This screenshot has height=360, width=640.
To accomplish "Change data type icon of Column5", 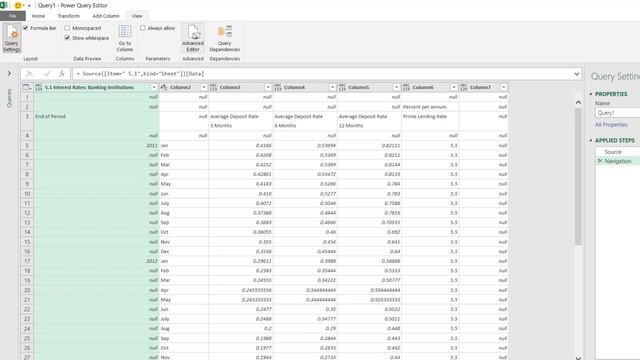I will [x=342, y=87].
